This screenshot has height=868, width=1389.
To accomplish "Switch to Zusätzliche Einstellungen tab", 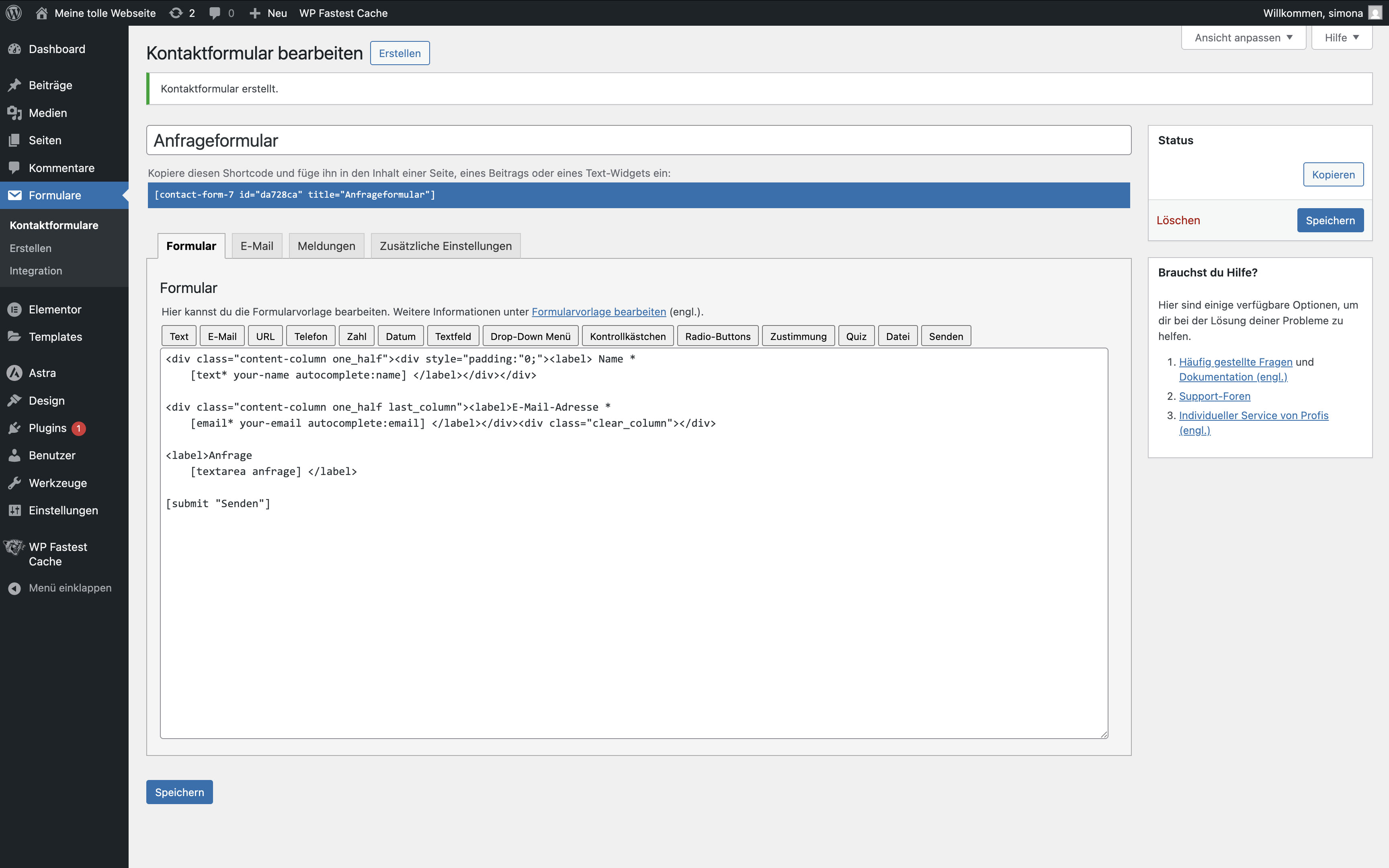I will click(445, 246).
